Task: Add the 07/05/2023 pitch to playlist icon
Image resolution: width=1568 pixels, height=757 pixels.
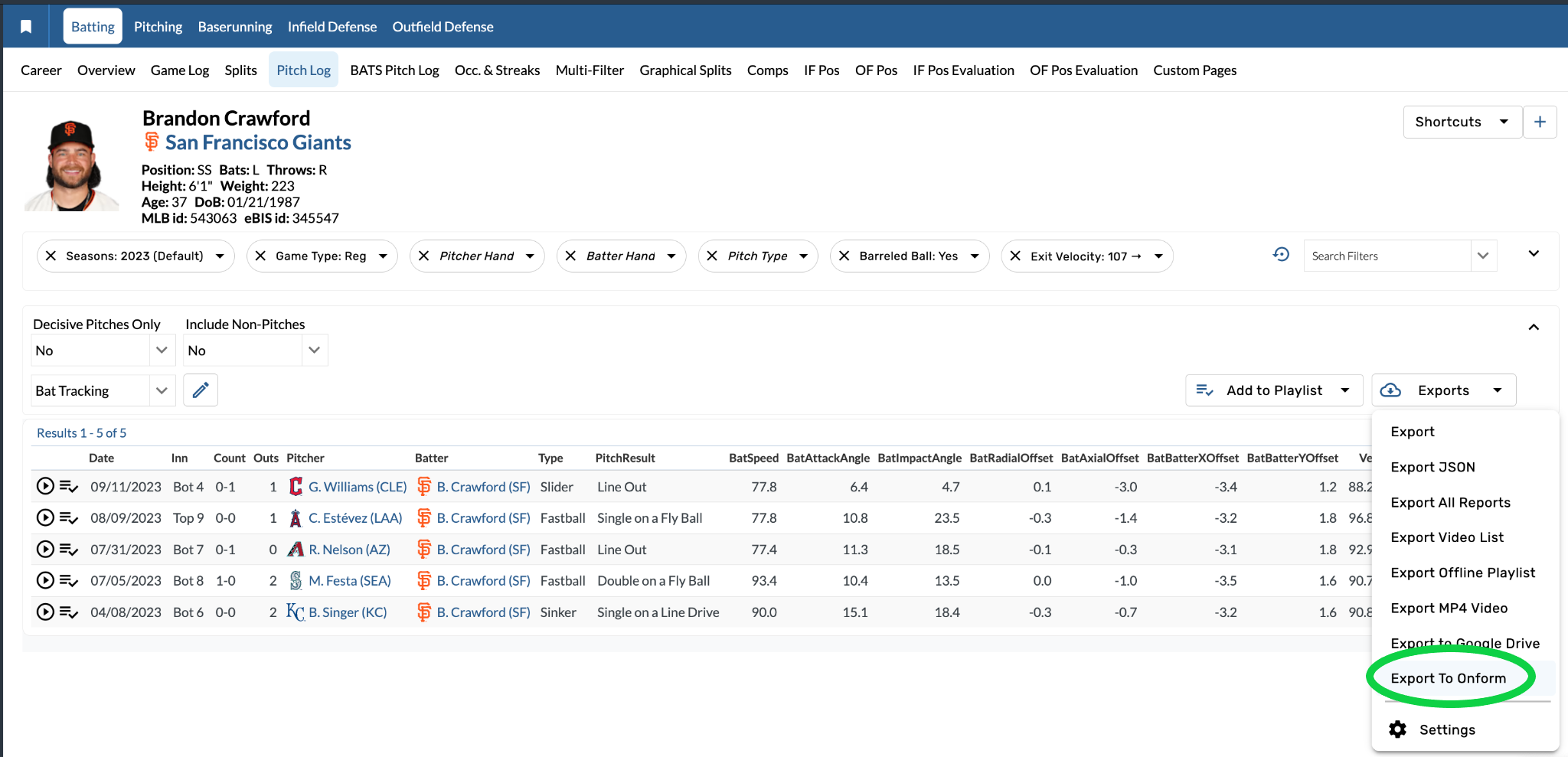Action: pos(69,581)
